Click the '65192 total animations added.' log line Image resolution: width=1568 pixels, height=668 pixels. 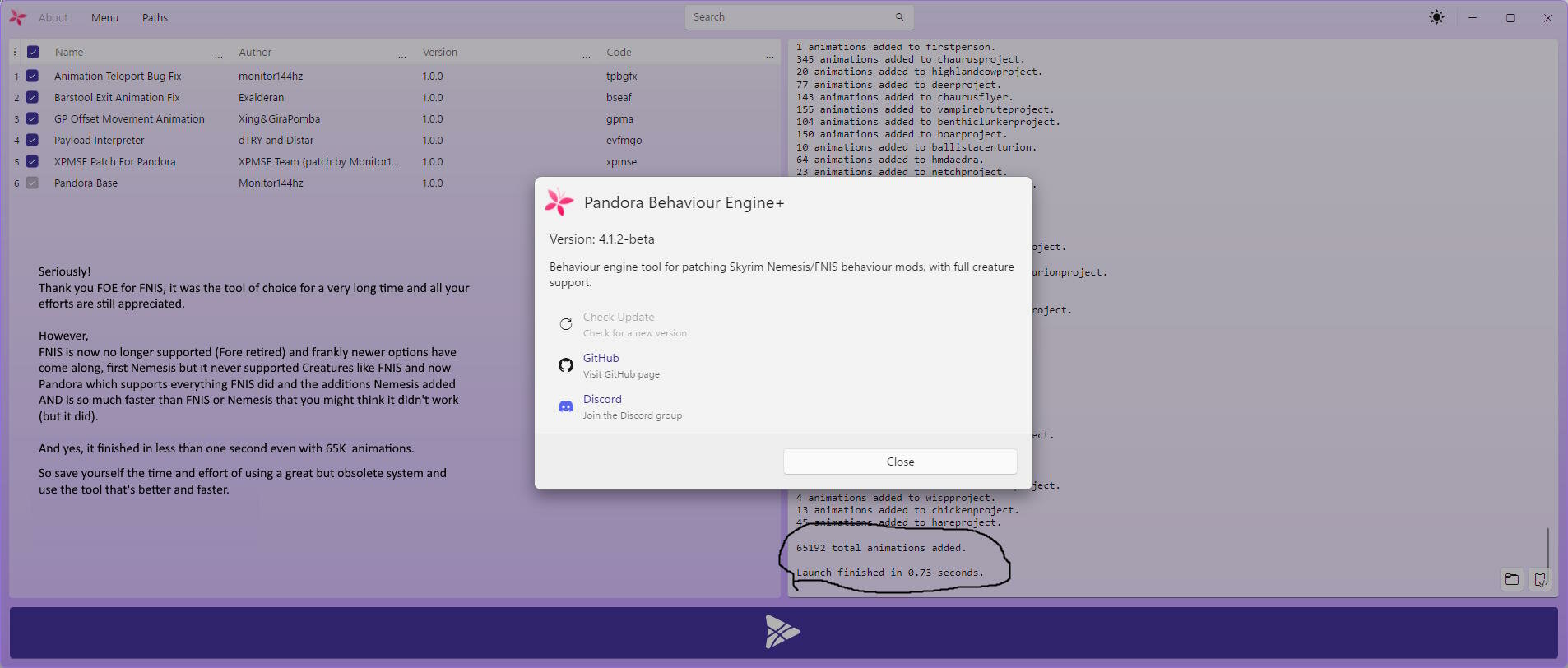coord(881,548)
